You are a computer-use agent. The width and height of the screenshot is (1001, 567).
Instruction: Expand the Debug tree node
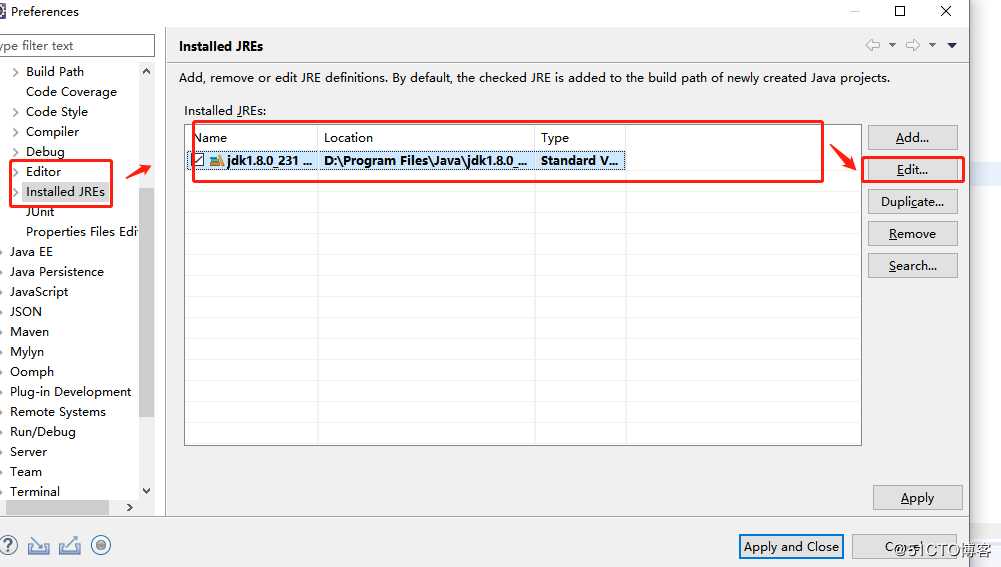(15, 152)
